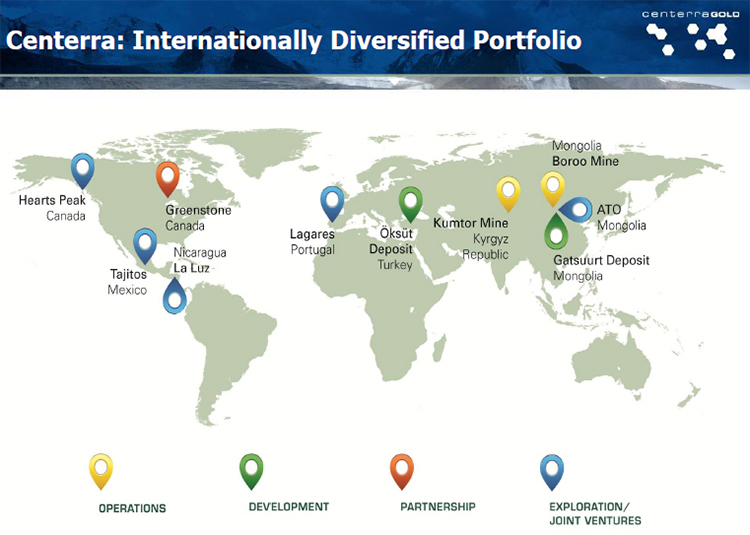This screenshot has height=535, width=750.
Task: Click the 'Lagares' label
Action: (x=312, y=234)
